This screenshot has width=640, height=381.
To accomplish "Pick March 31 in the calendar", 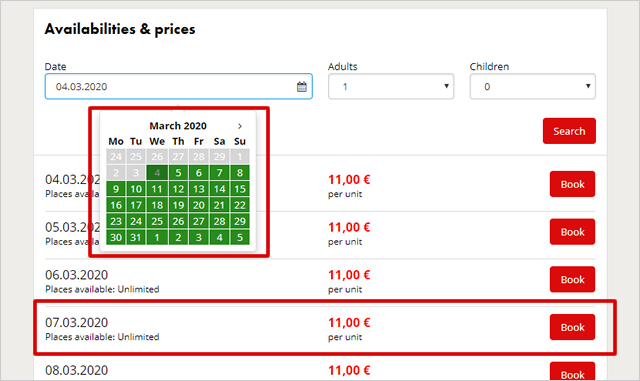I will pyautogui.click(x=136, y=237).
